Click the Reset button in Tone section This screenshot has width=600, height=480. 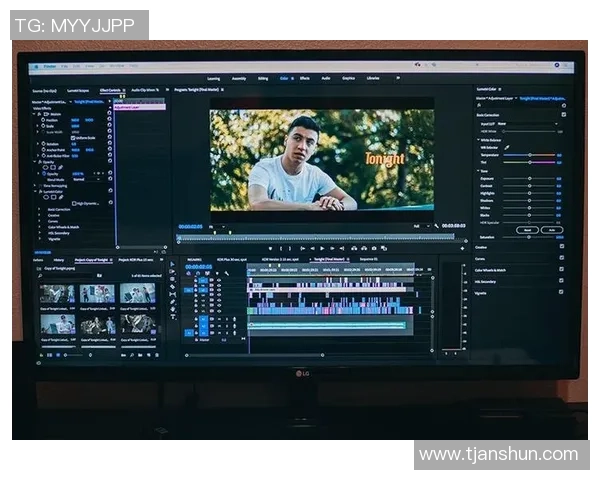pyautogui.click(x=526, y=230)
